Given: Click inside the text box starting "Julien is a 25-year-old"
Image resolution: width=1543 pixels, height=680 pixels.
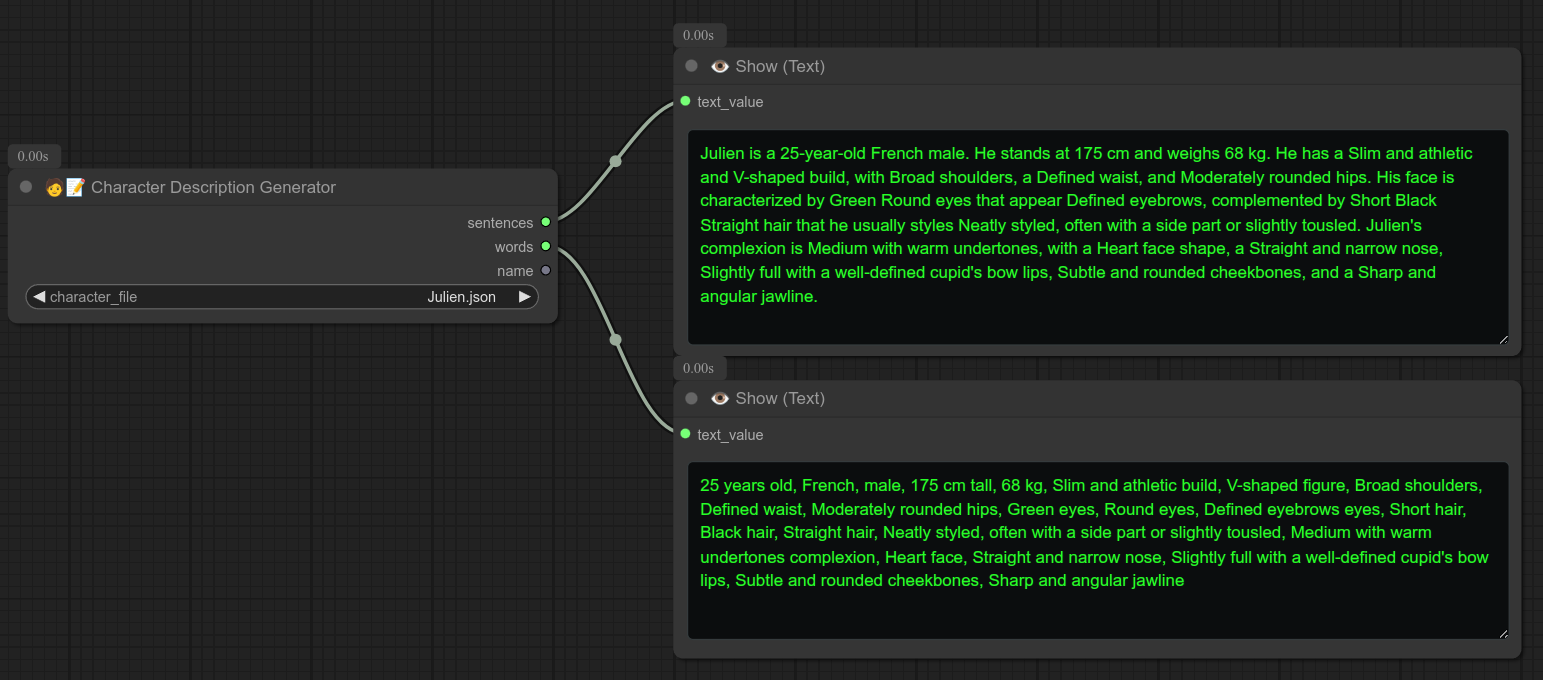Looking at the screenshot, I should 1097,237.
